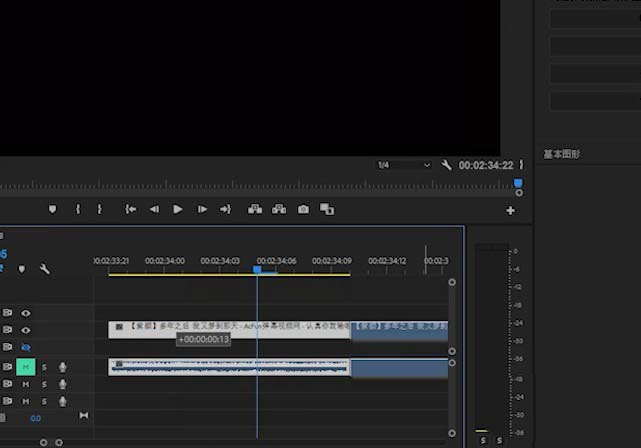This screenshot has height=448, width=641.
Task: Play the sequence in the program monitor
Action: click(x=178, y=209)
